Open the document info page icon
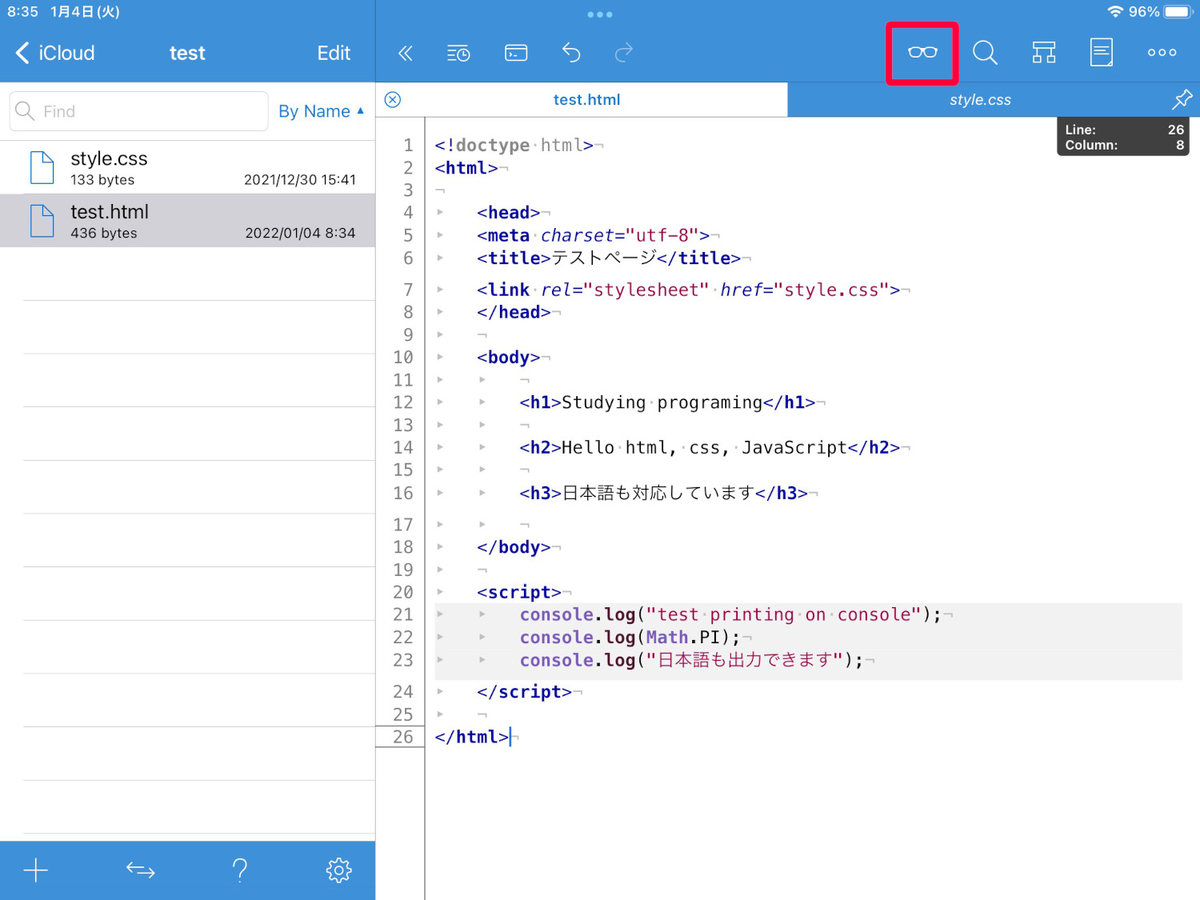Viewport: 1200px width, 900px height. click(x=1101, y=53)
